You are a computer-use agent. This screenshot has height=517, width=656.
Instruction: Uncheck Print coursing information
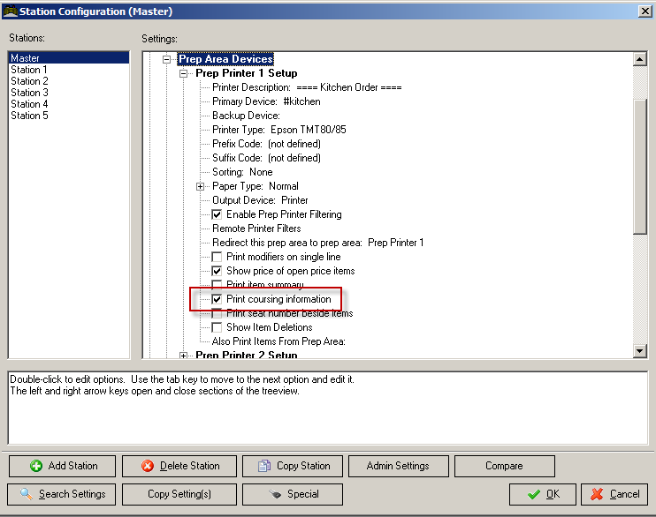pyautogui.click(x=217, y=299)
